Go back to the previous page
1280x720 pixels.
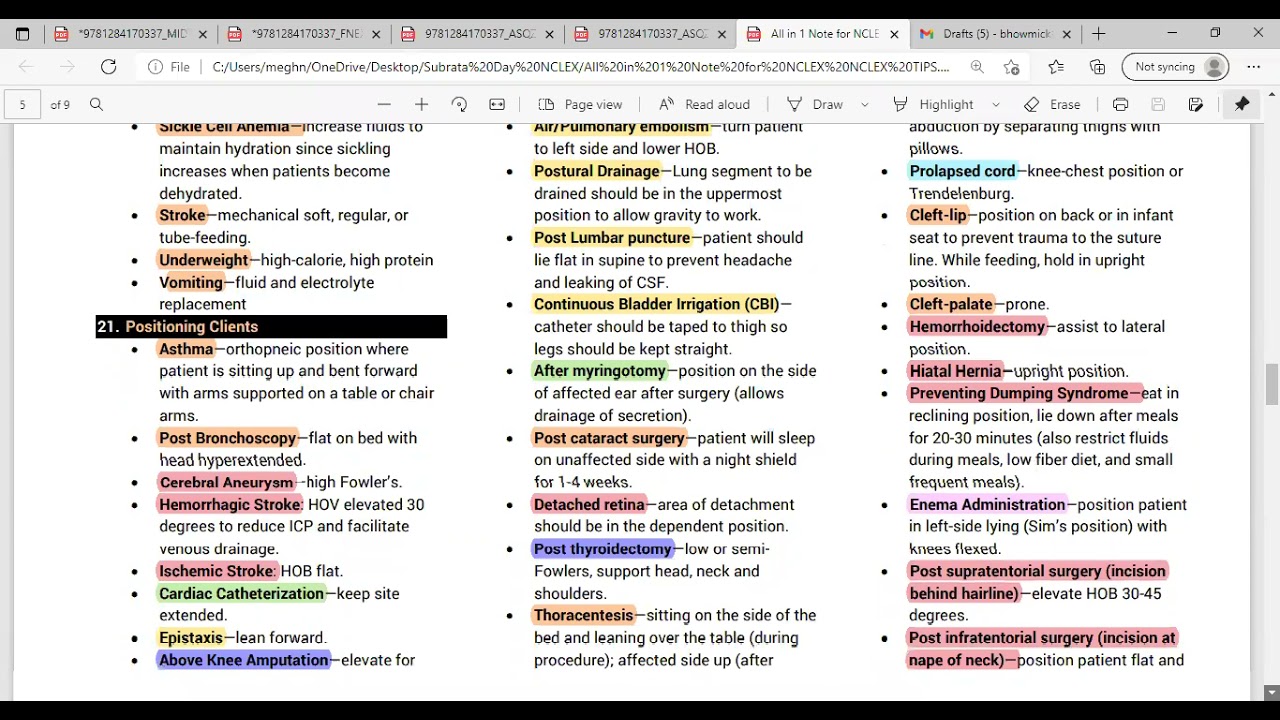coord(26,67)
